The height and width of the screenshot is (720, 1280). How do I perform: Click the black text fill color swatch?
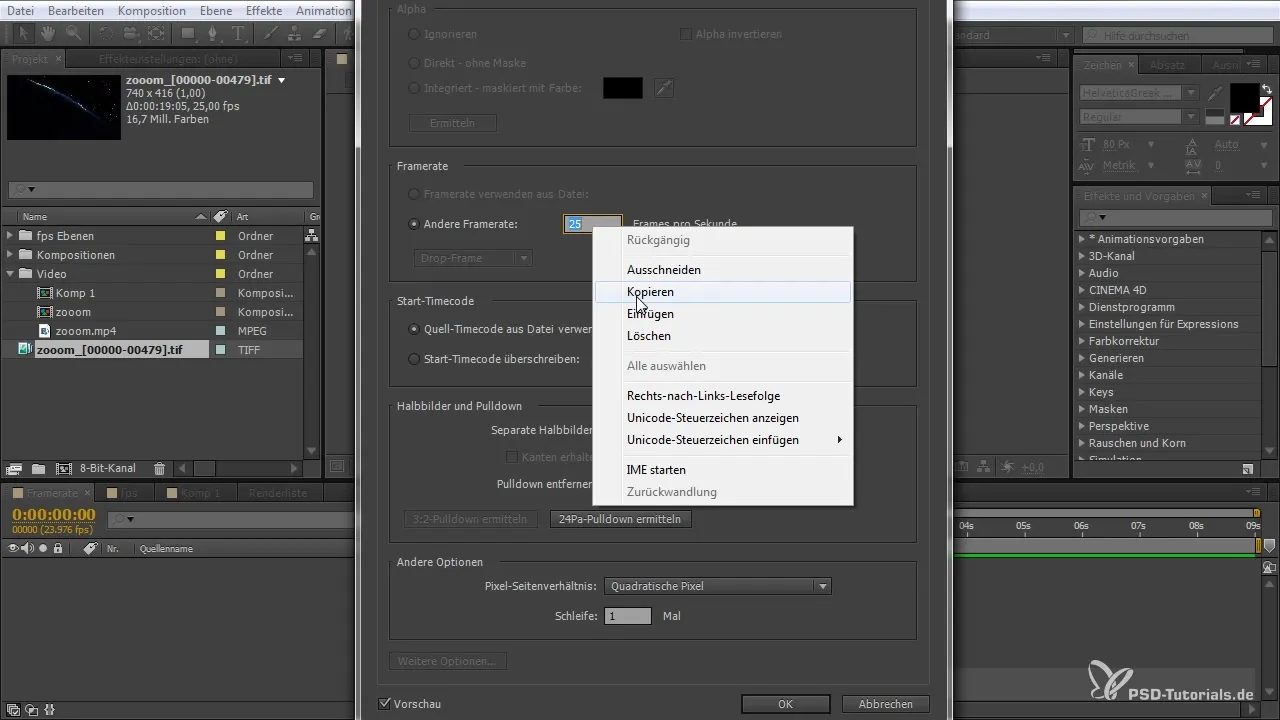coord(1244,98)
